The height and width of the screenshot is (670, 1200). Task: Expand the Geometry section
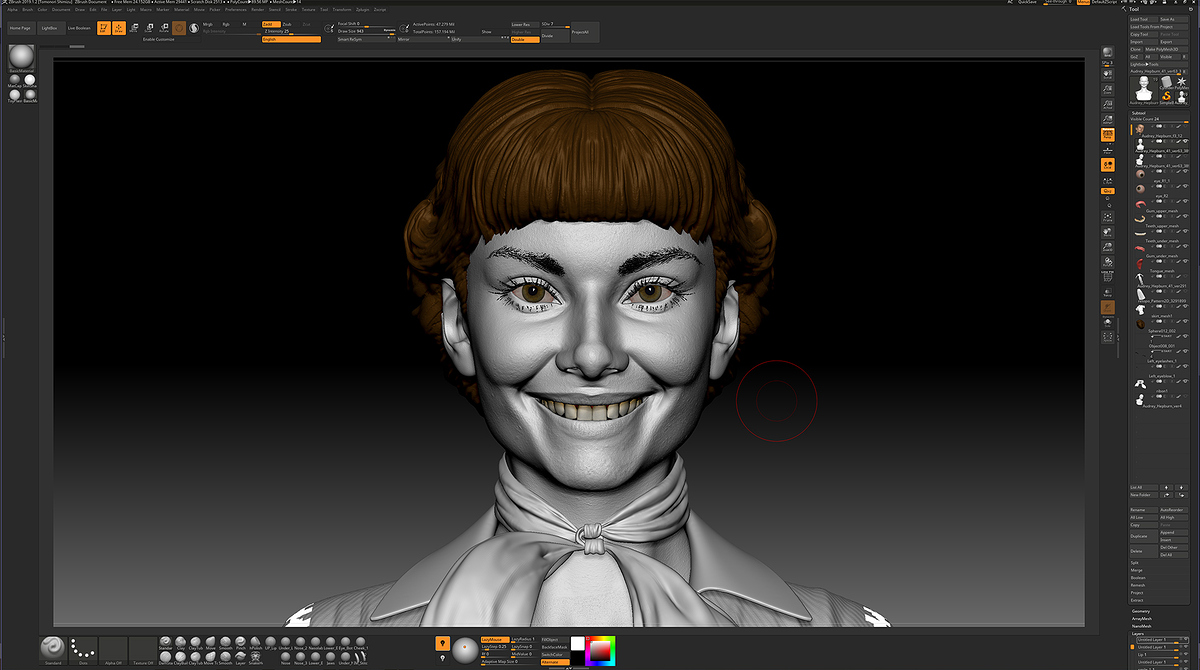1141,611
